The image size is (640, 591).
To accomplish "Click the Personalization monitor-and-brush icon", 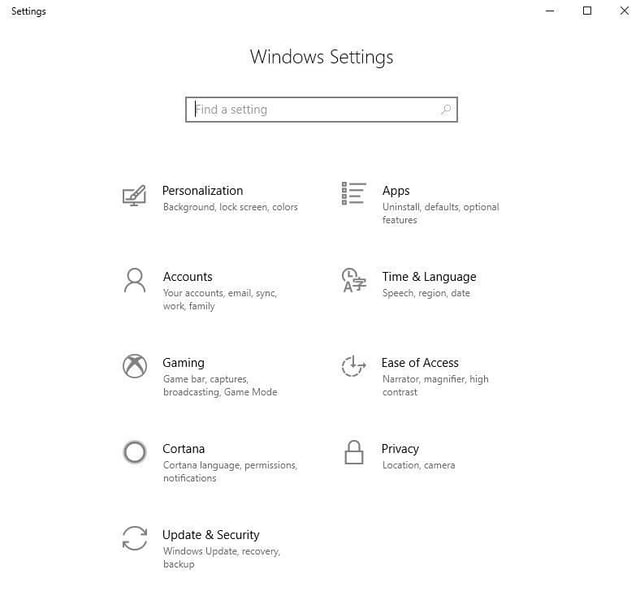I will point(134,196).
